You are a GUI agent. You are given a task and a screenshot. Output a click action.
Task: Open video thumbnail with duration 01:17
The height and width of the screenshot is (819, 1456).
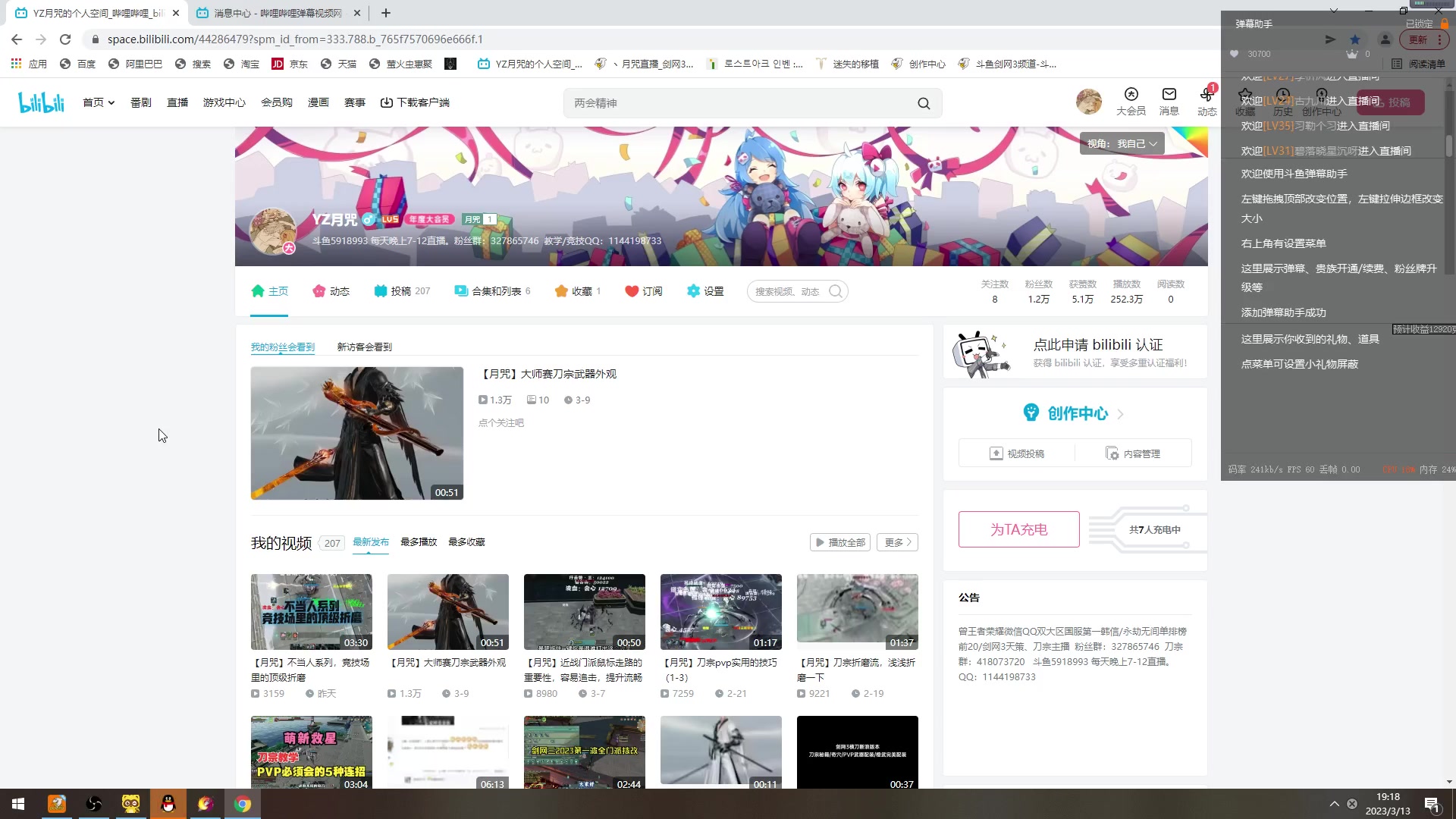pos(721,612)
